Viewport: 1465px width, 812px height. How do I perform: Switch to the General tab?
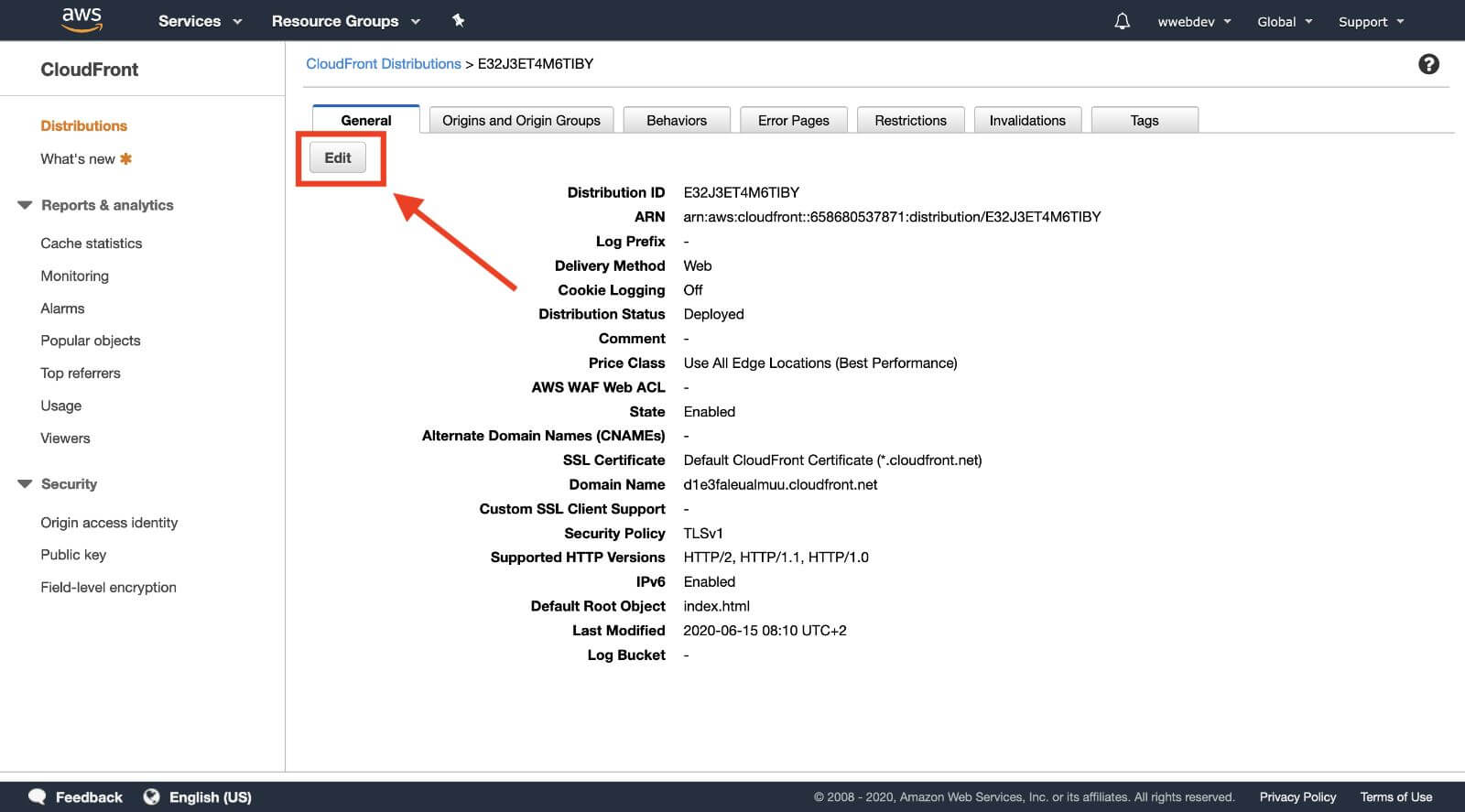(x=366, y=120)
